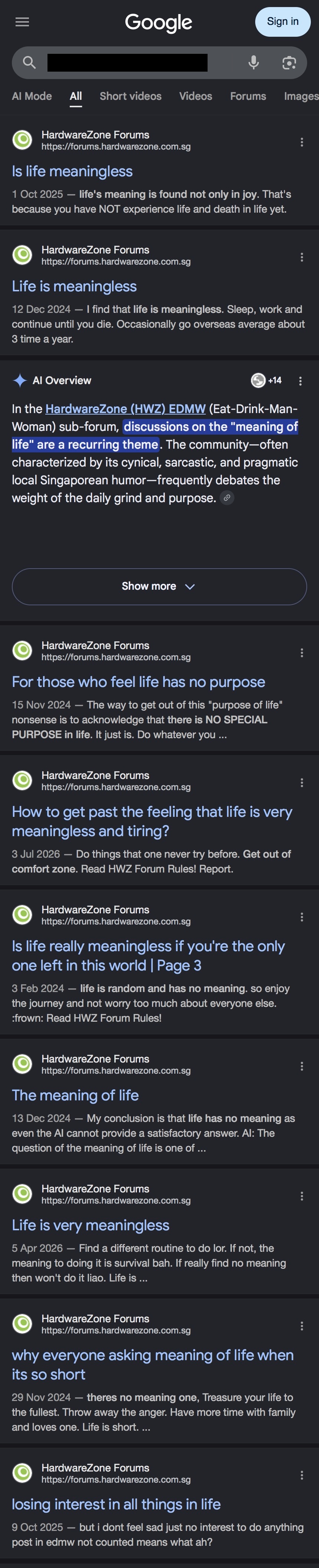Select the Short videos tab
The height and width of the screenshot is (1568, 319).
tap(130, 96)
